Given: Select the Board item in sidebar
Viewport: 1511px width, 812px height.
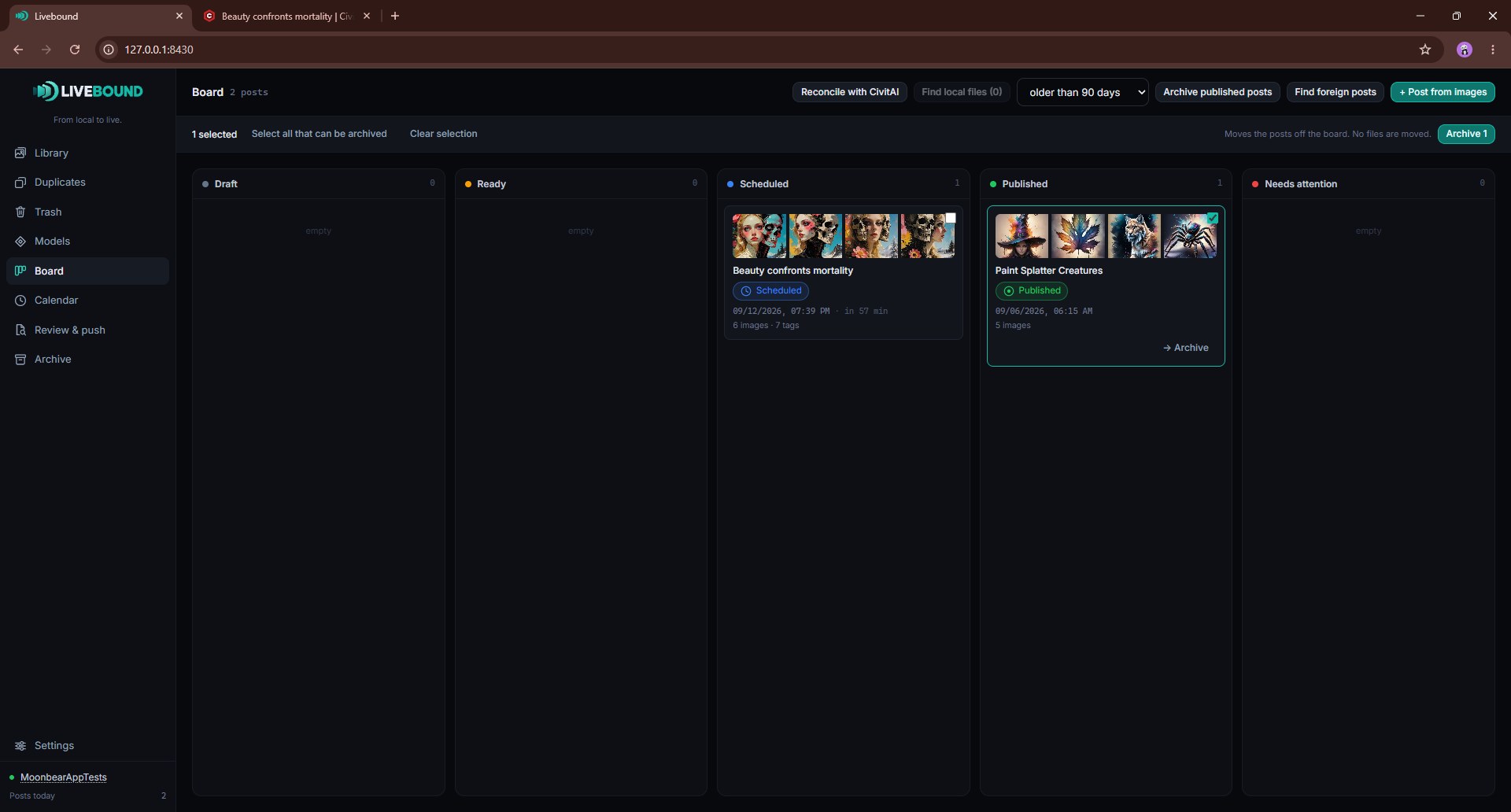Looking at the screenshot, I should click(87, 271).
